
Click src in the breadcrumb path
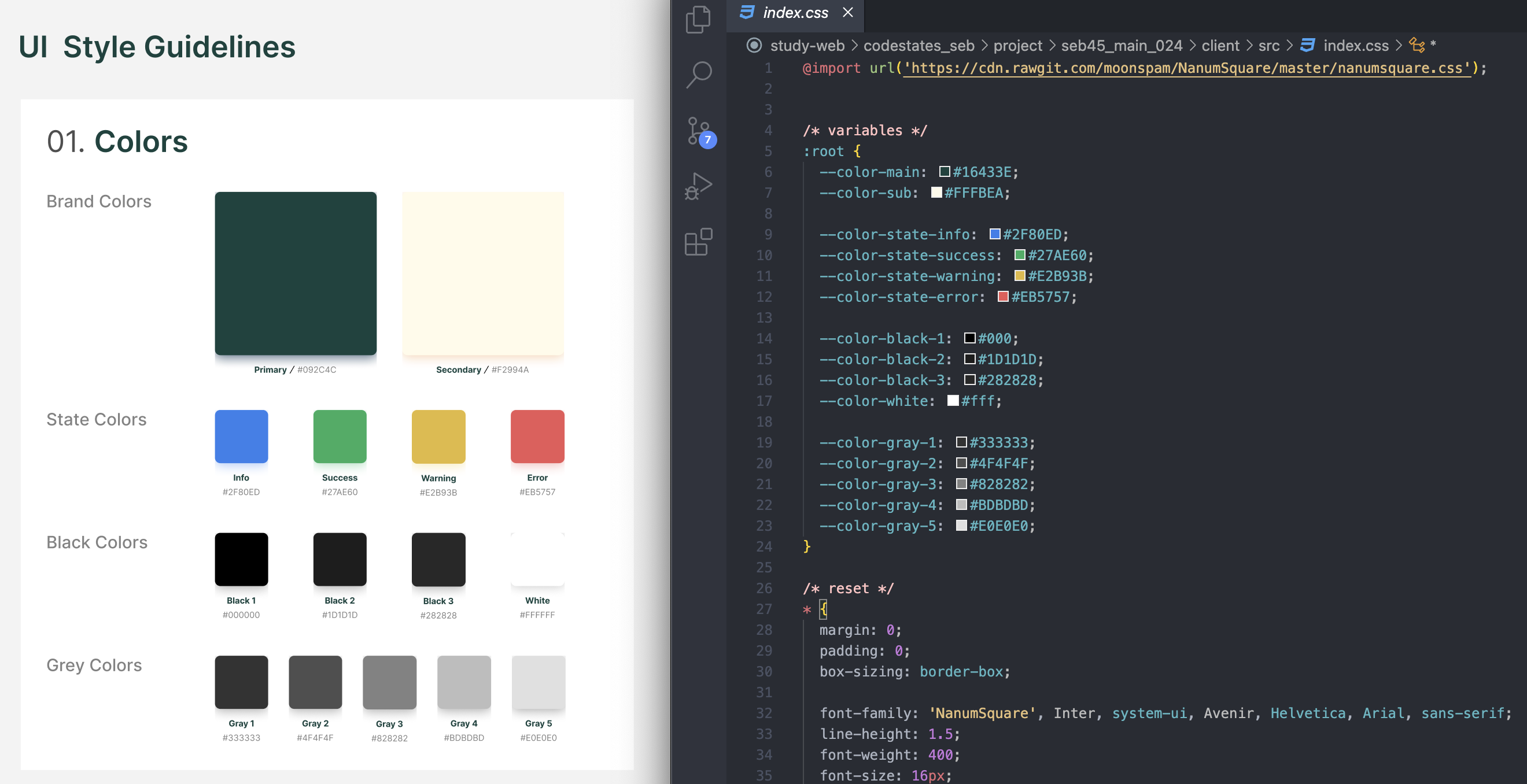coord(1268,46)
